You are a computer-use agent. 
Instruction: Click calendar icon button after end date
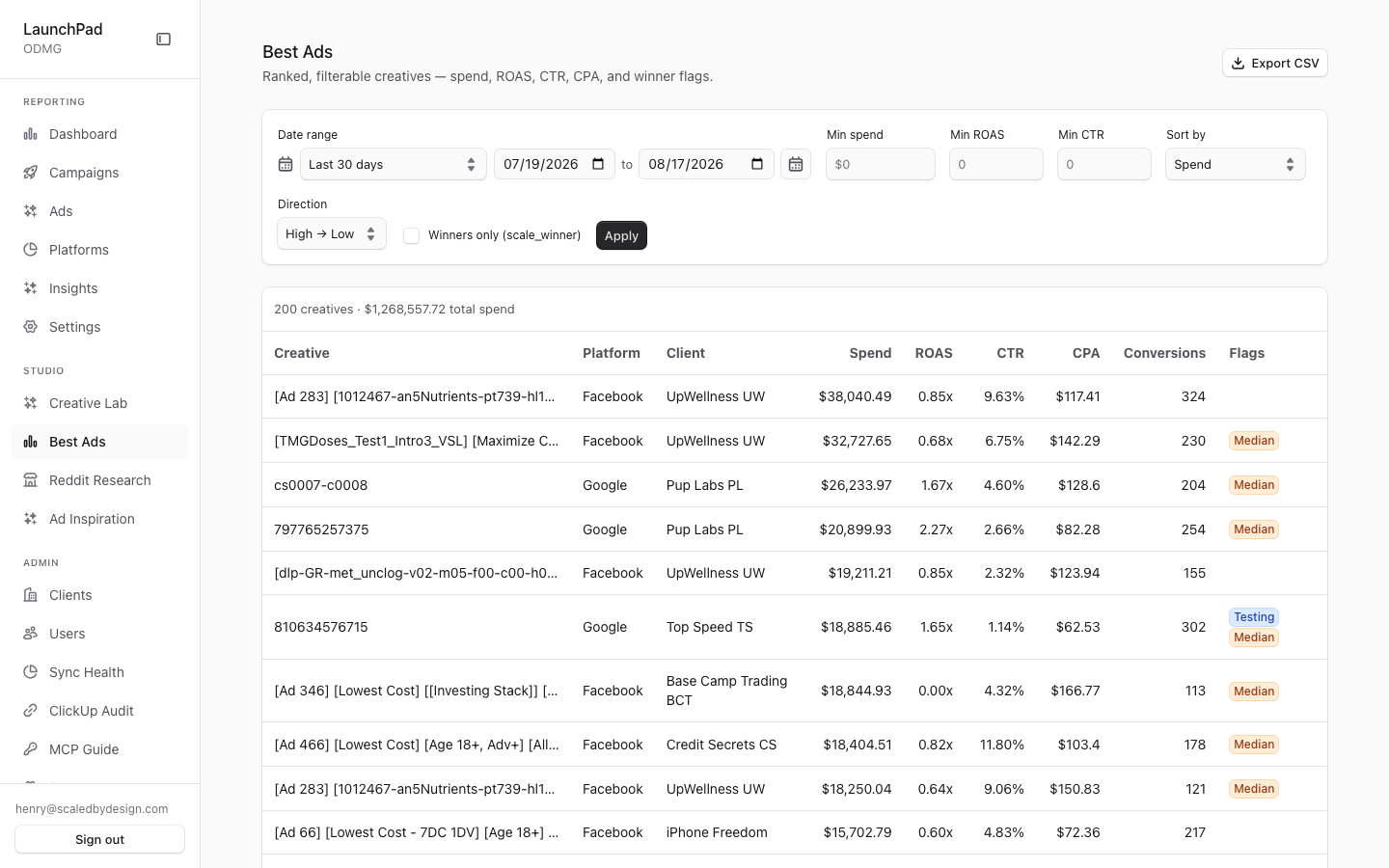click(796, 164)
